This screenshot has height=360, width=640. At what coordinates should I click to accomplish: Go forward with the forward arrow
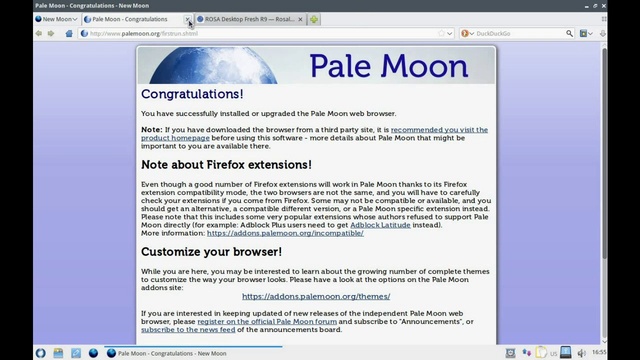click(x=51, y=33)
